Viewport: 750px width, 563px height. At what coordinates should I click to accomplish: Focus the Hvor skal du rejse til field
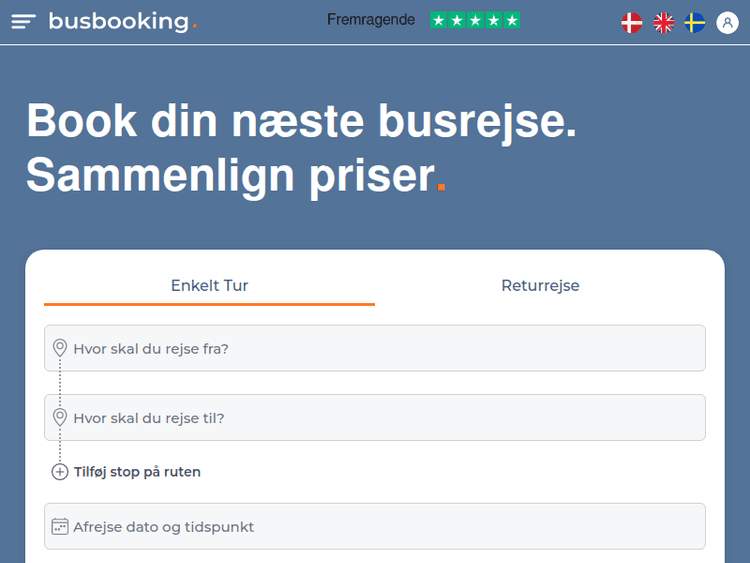(x=375, y=418)
